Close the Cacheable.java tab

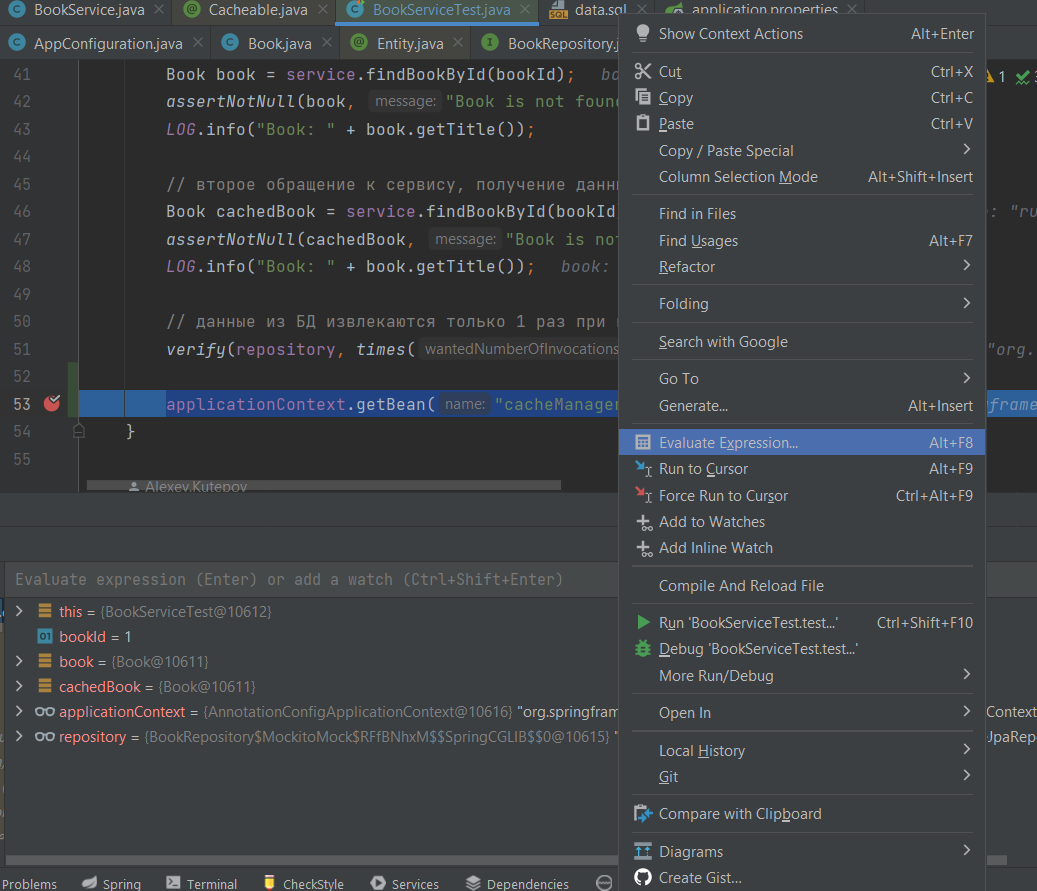[x=323, y=9]
